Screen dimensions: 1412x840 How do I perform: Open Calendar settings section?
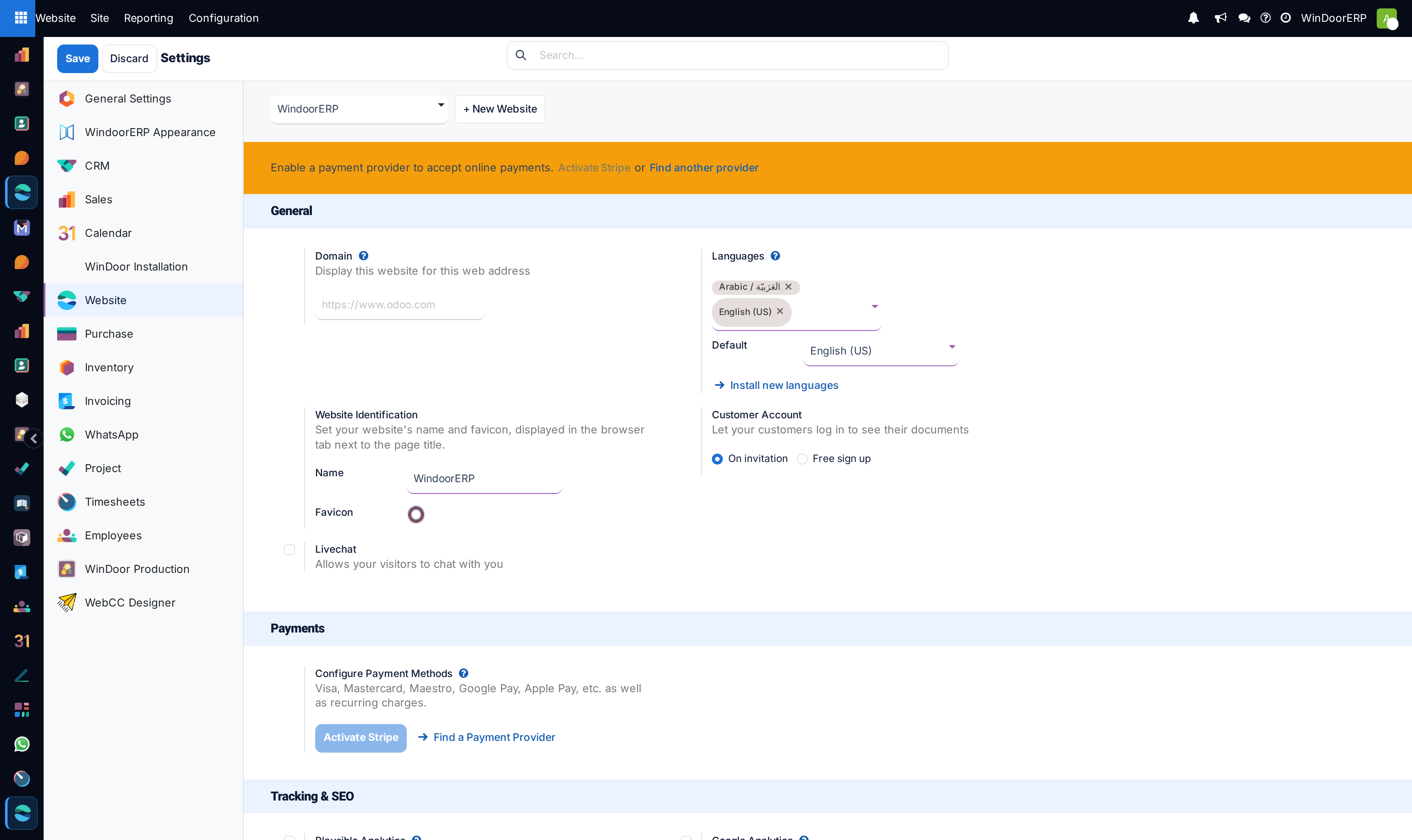[144, 233]
